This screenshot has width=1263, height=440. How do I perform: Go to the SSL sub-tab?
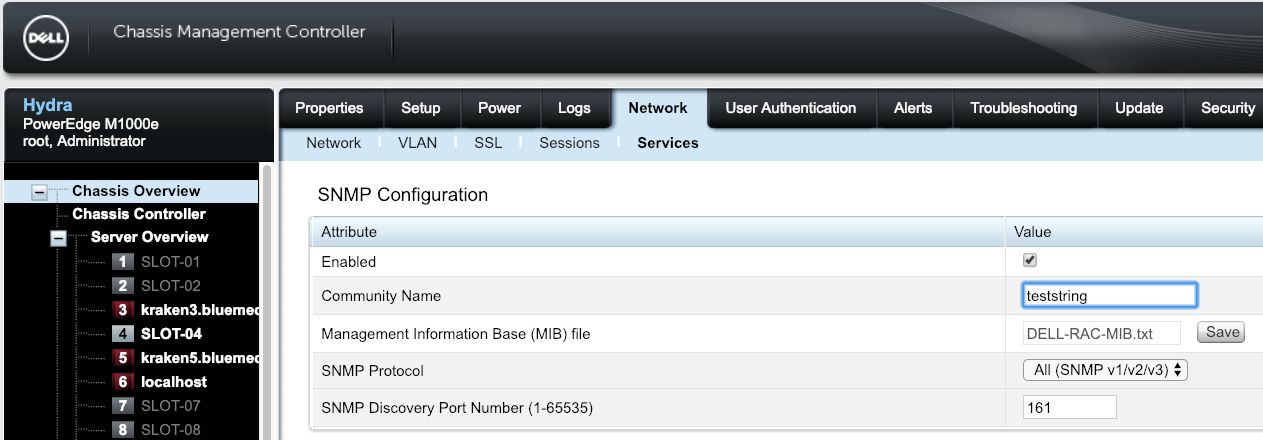[488, 143]
